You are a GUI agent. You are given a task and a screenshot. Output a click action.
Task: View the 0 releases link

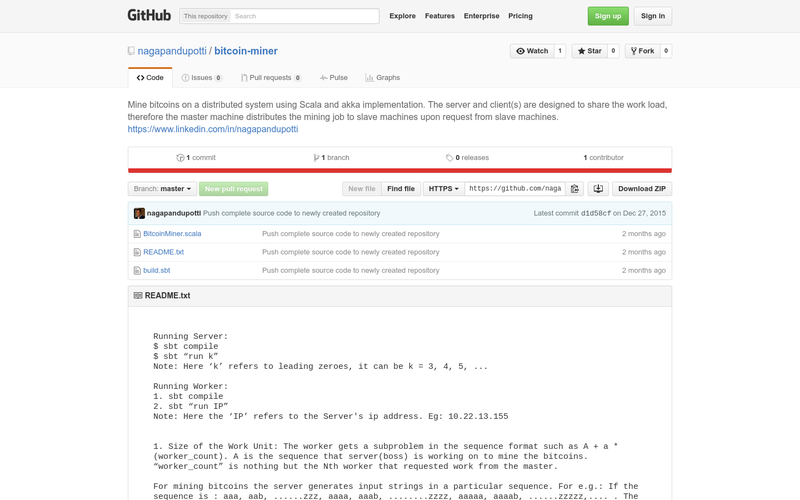467,158
